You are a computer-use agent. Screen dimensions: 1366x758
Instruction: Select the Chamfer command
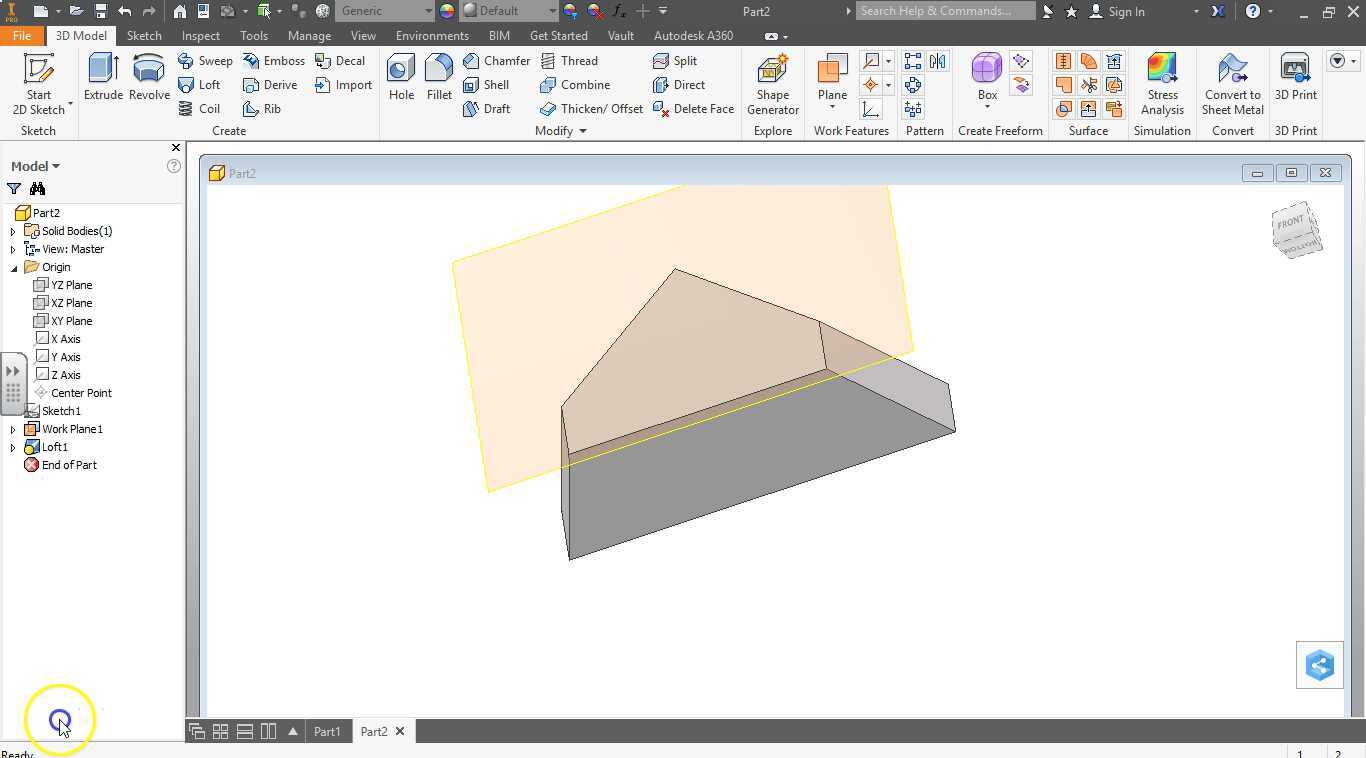[496, 61]
